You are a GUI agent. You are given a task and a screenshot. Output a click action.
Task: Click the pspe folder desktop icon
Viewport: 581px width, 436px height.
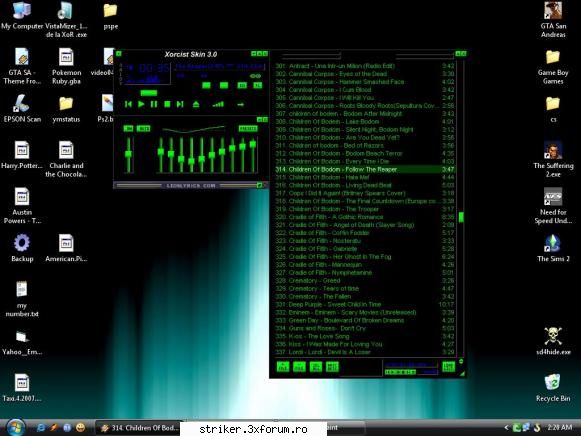click(x=110, y=16)
